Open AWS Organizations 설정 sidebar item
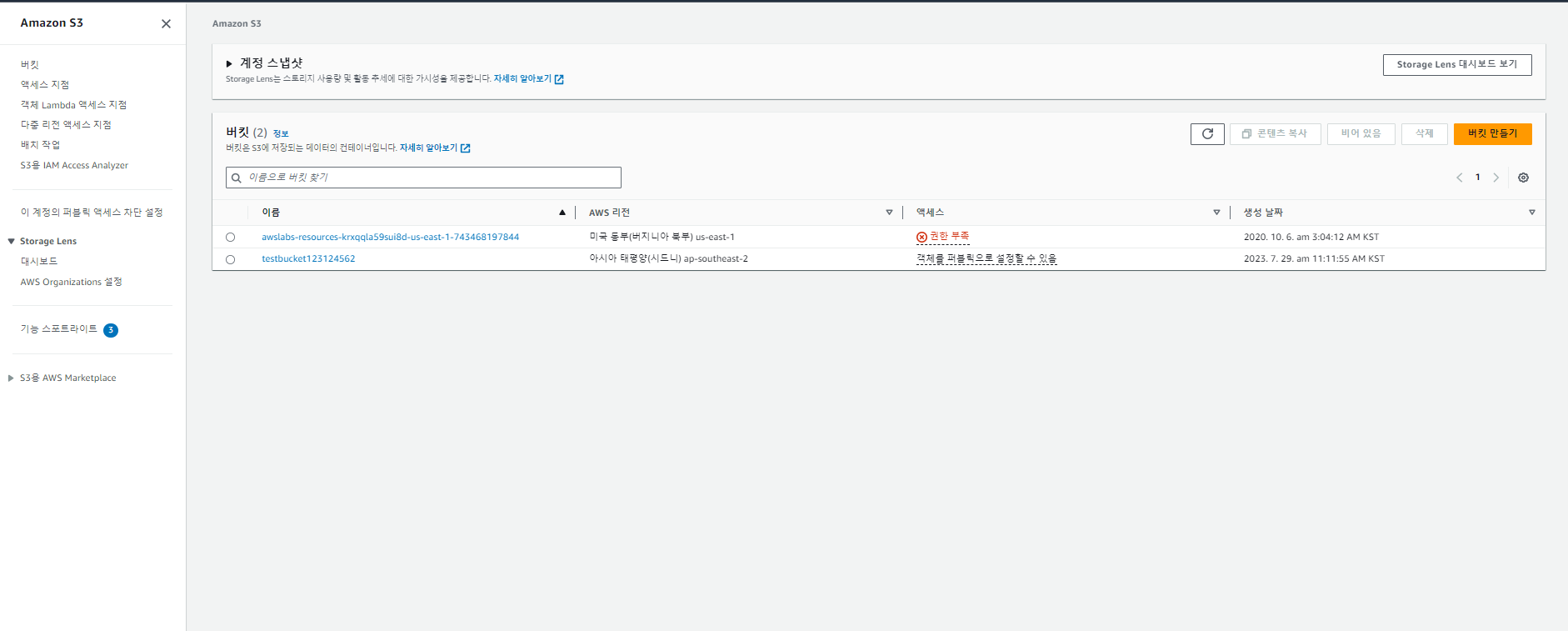Image resolution: width=1568 pixels, height=631 pixels. tap(72, 283)
